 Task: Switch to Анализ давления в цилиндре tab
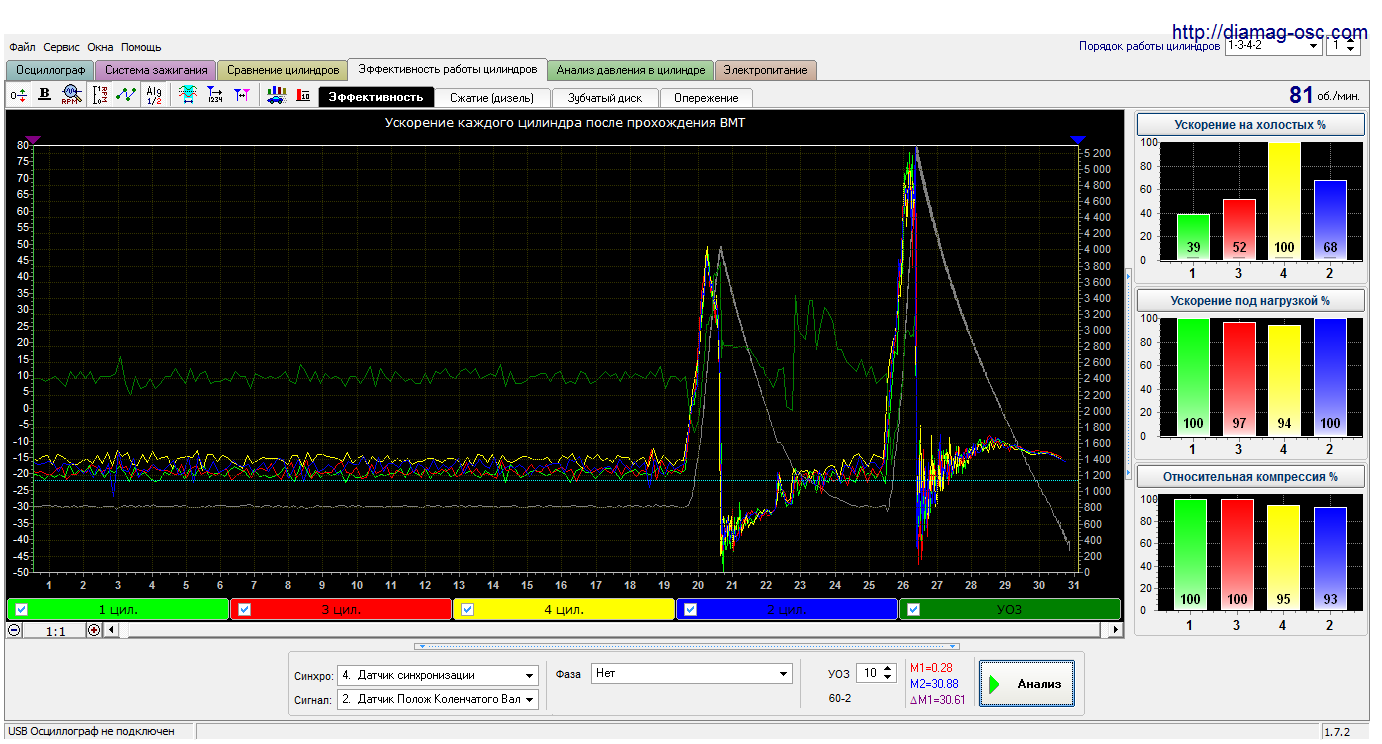(631, 70)
